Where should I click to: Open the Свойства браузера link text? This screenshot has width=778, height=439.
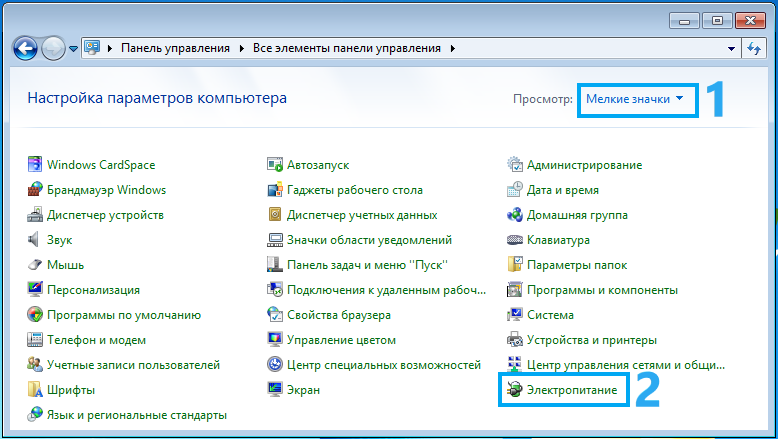[339, 314]
